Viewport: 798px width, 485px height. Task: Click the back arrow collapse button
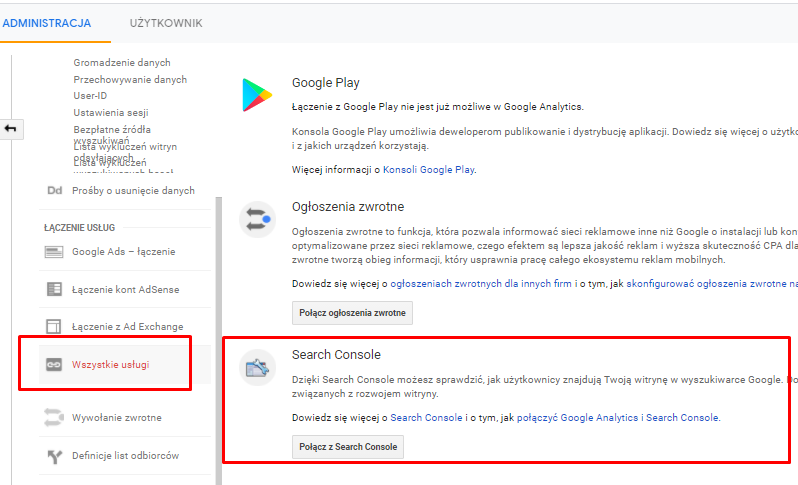coord(13,129)
